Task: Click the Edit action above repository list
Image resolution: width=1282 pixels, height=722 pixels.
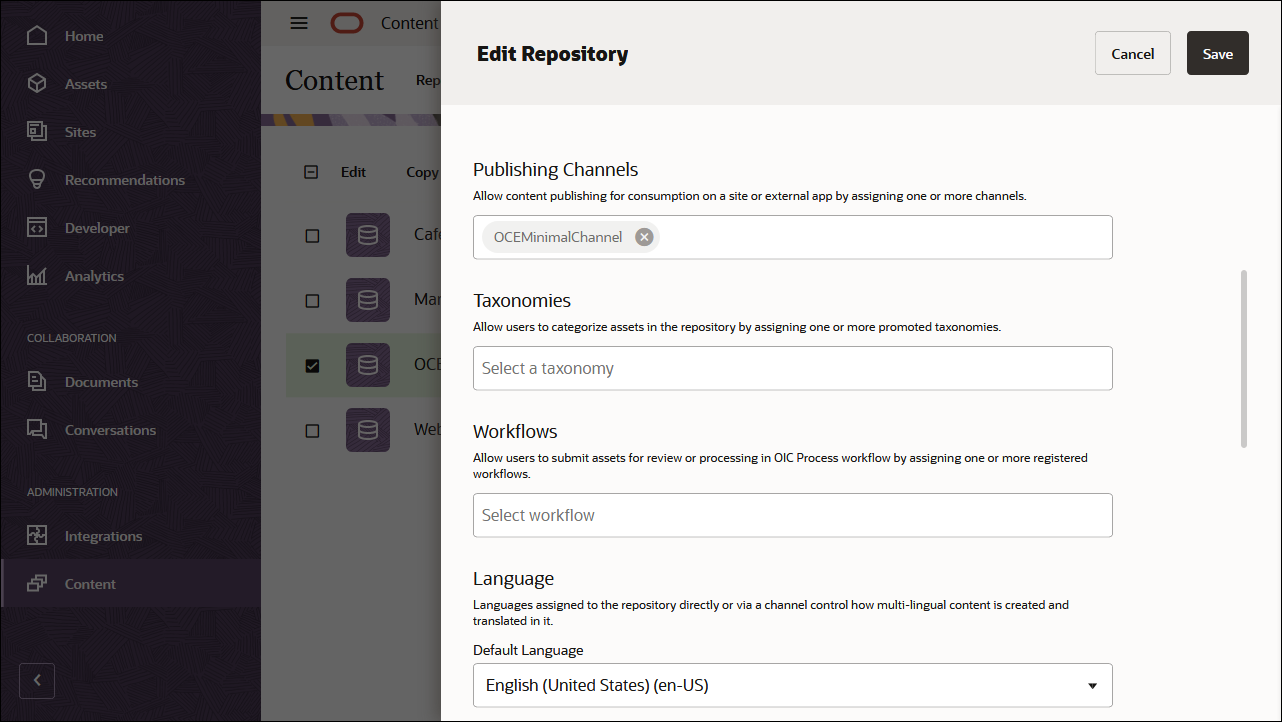Action: coord(352,172)
